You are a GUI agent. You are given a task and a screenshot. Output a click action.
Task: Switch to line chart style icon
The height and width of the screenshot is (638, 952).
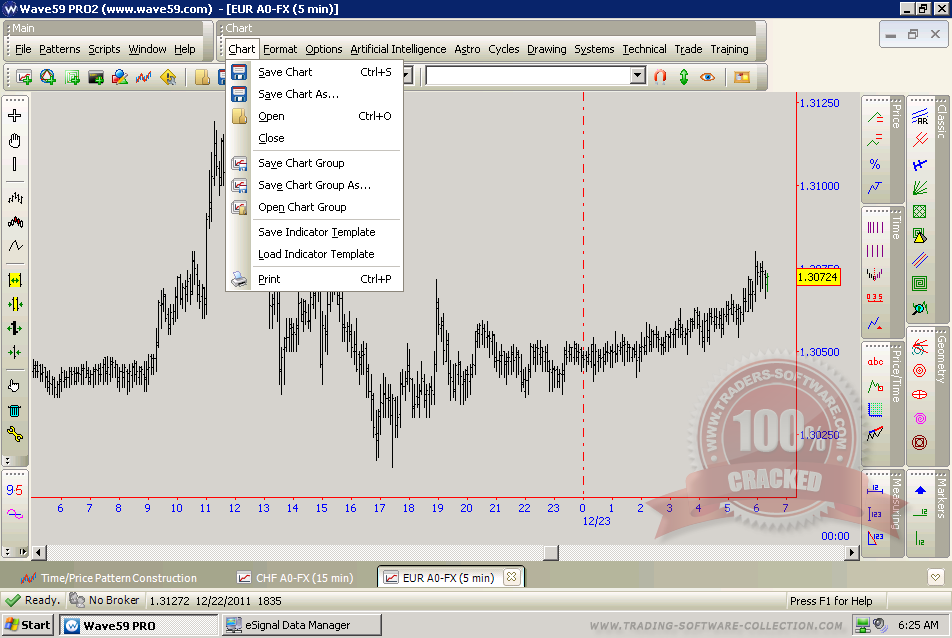(14, 245)
